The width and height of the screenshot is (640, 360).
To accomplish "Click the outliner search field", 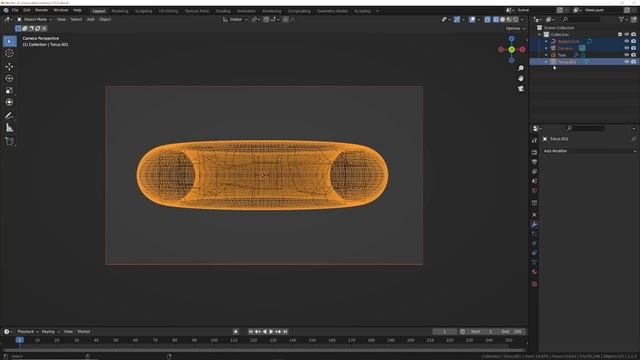I will [581, 19].
